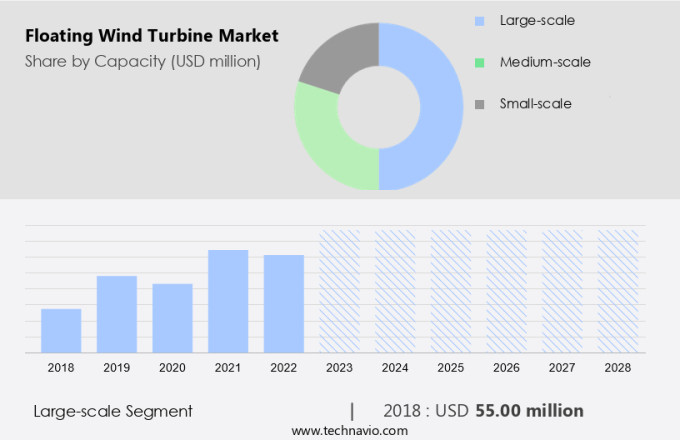The width and height of the screenshot is (680, 440).
Task: Click the Floating Wind Turbine Market title
Action: [x=152, y=37]
